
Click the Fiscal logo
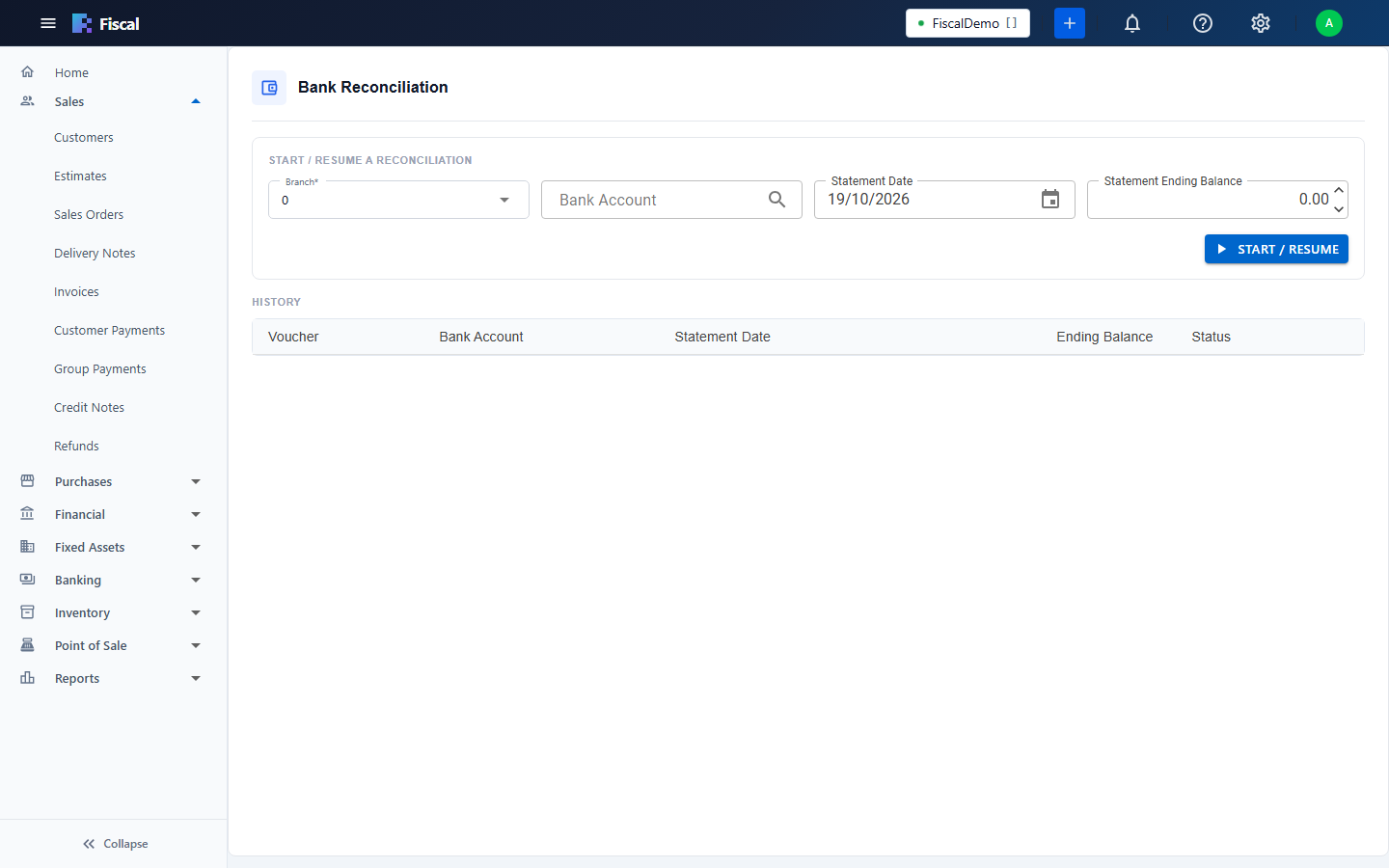click(x=106, y=23)
